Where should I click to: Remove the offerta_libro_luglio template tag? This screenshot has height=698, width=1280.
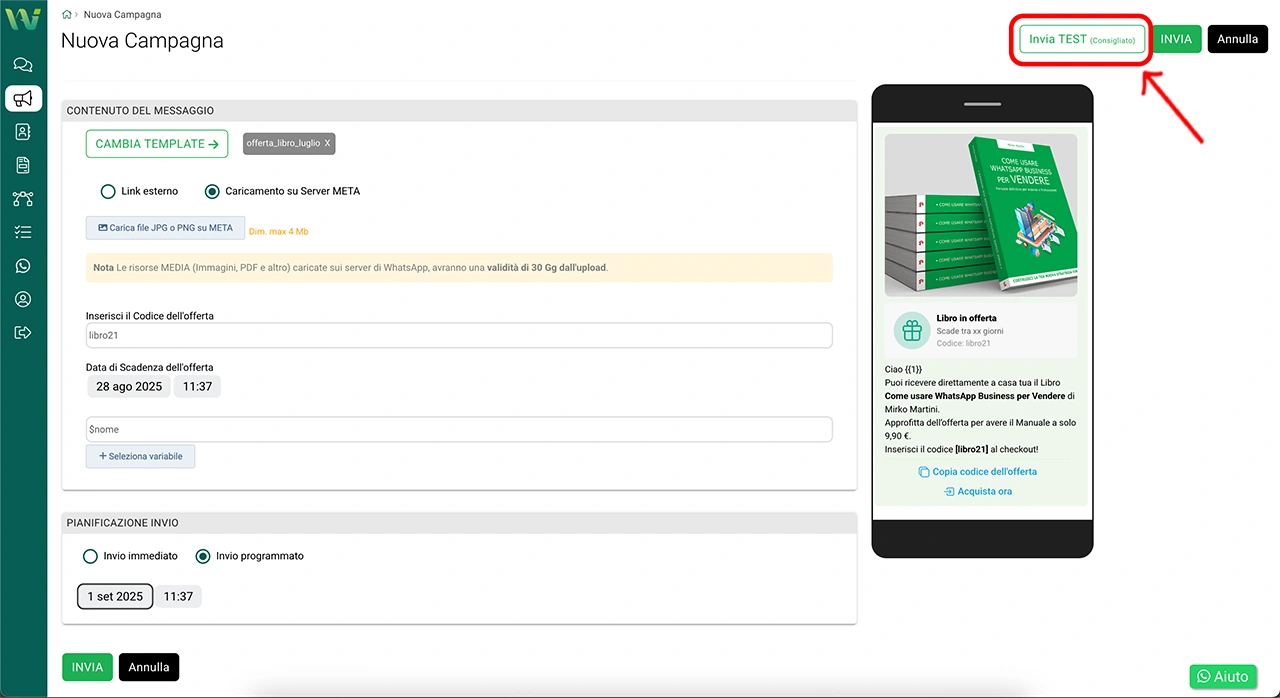pos(327,144)
